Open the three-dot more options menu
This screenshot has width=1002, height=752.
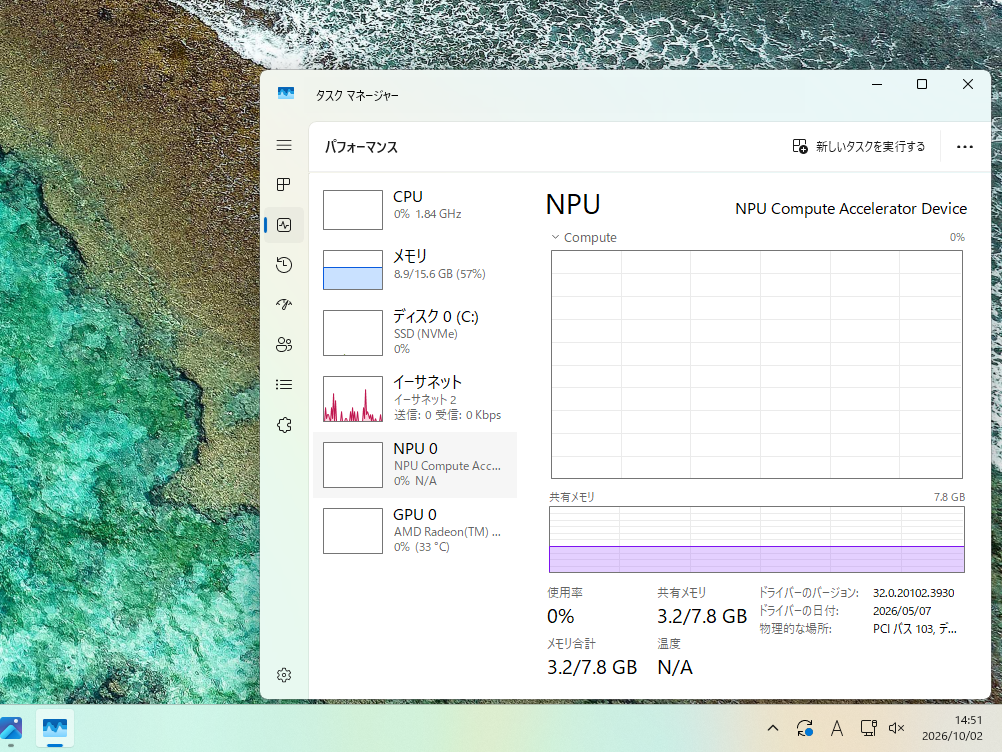pyautogui.click(x=964, y=147)
